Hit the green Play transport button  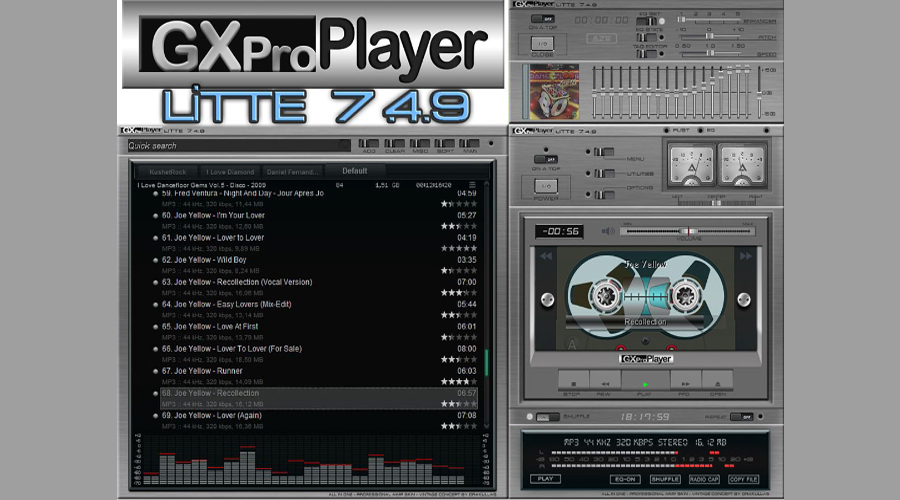coord(645,380)
